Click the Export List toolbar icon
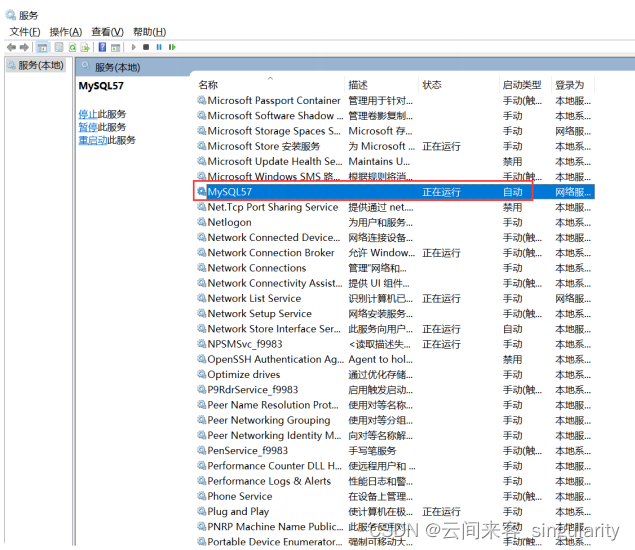The height and width of the screenshot is (550, 635). [85, 47]
